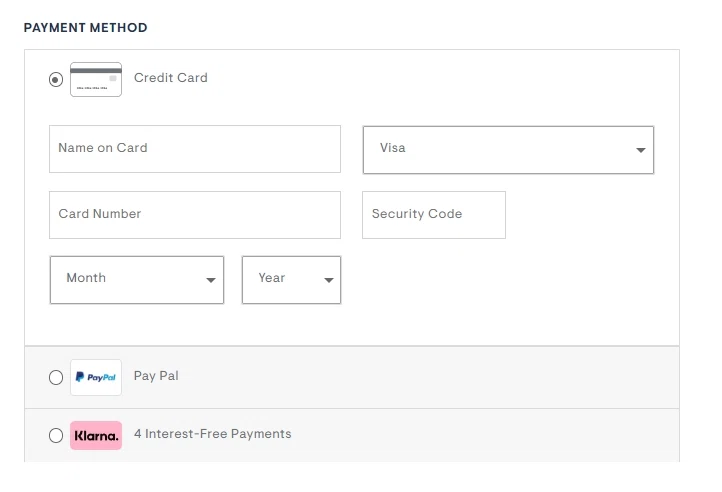Click the credit card icon
Screen dimensions: 722x492
click(x=96, y=80)
